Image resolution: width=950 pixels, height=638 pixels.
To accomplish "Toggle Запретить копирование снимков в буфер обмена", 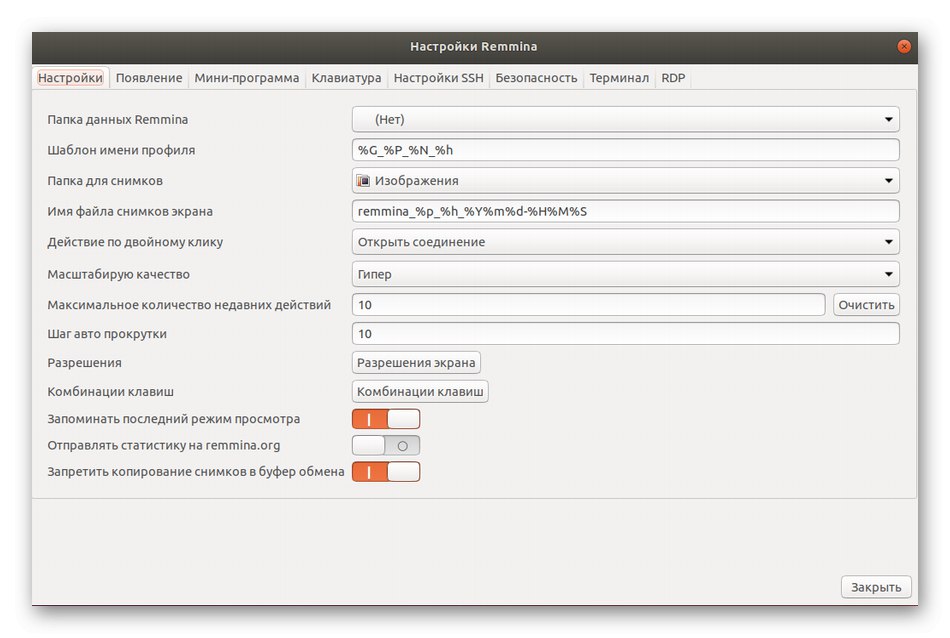I will tap(386, 471).
